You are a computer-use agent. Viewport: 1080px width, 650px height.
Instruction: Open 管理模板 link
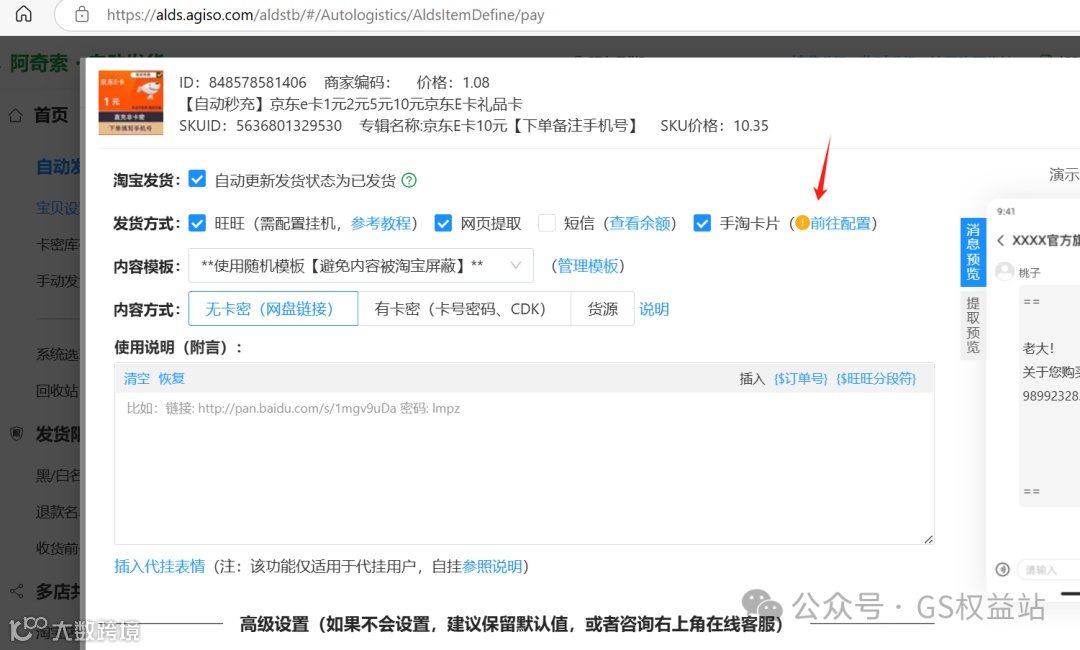coord(588,266)
